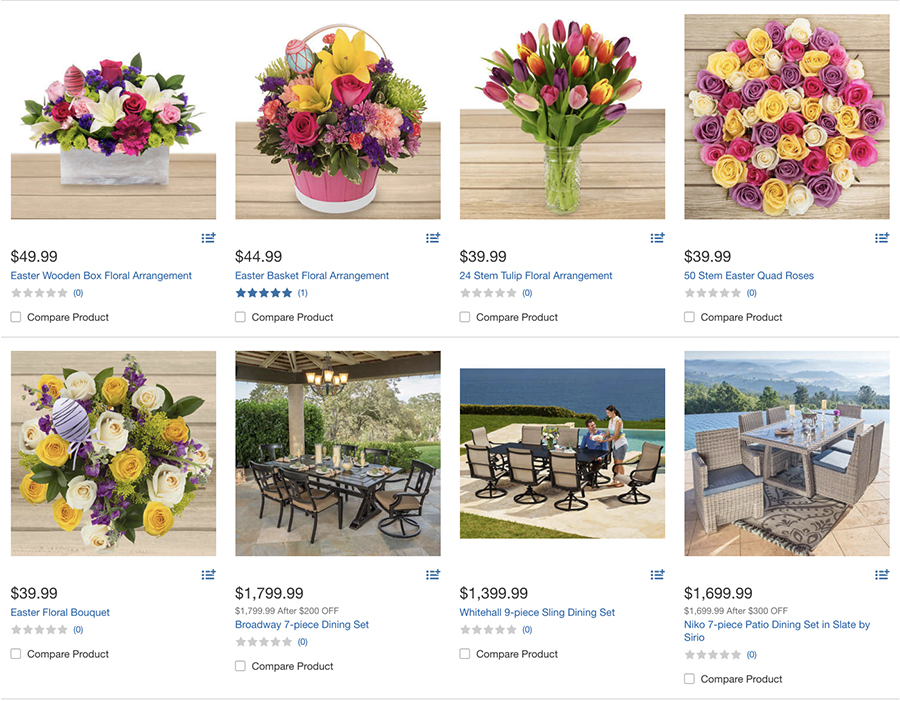Click the Broadway Dining Set product photo
The height and width of the screenshot is (701, 900).
coord(338,453)
